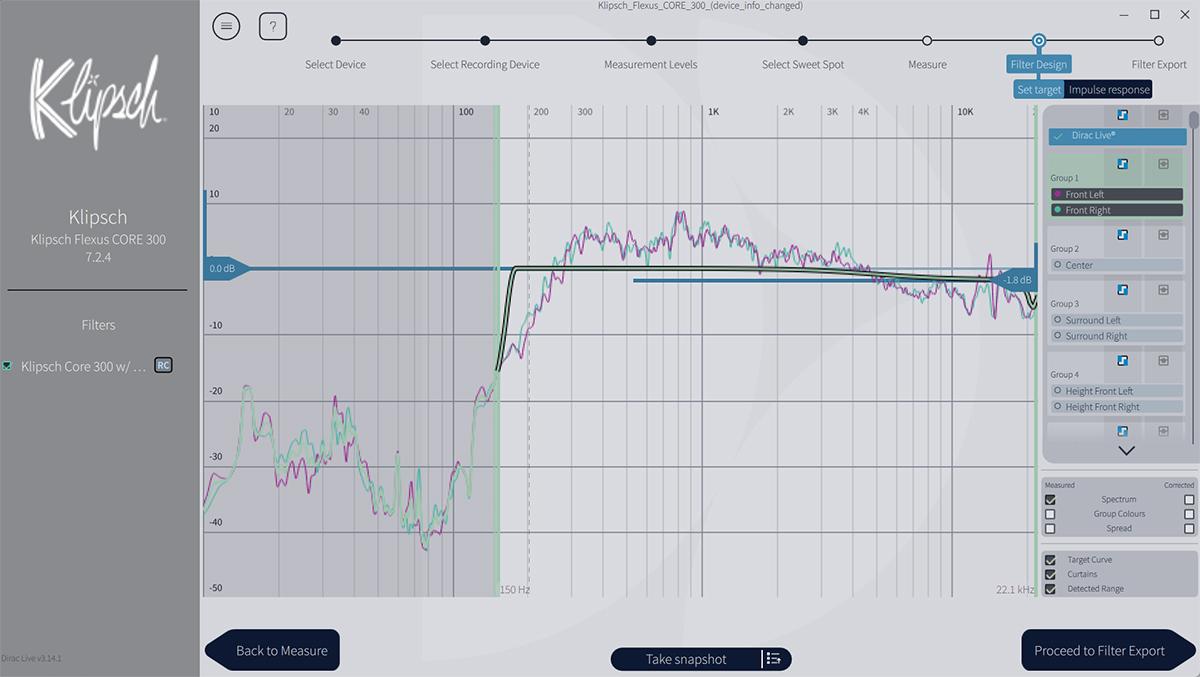Toggle the Klipsch Core 300 filter checkbox
The image size is (1200, 677).
click(x=8, y=366)
